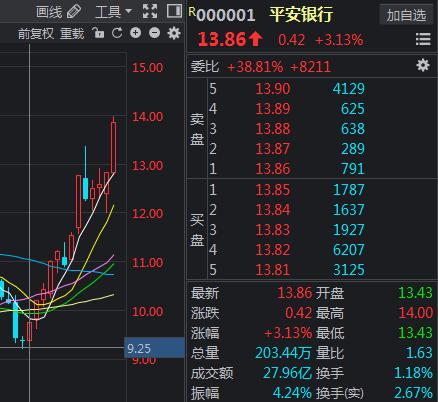Viewport: 438px width, 402px height.
Task: Select sell level 5 price 13.90
Action: (x=273, y=89)
